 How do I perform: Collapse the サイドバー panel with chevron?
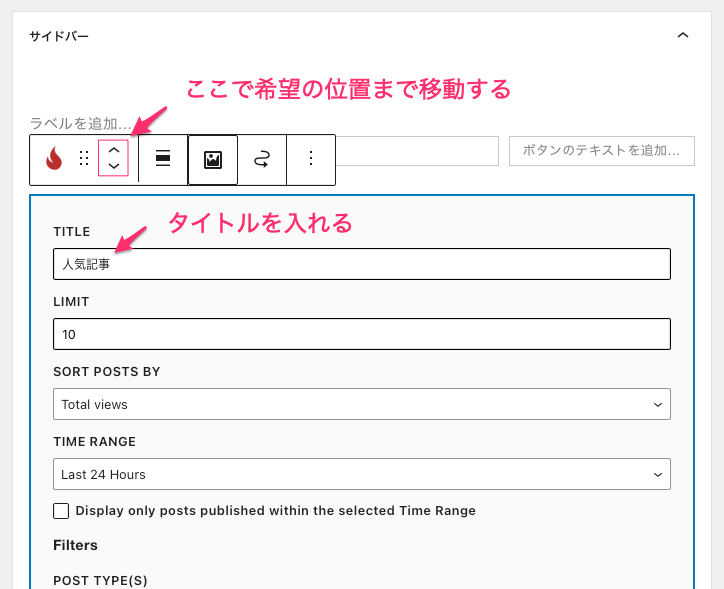tap(683, 36)
